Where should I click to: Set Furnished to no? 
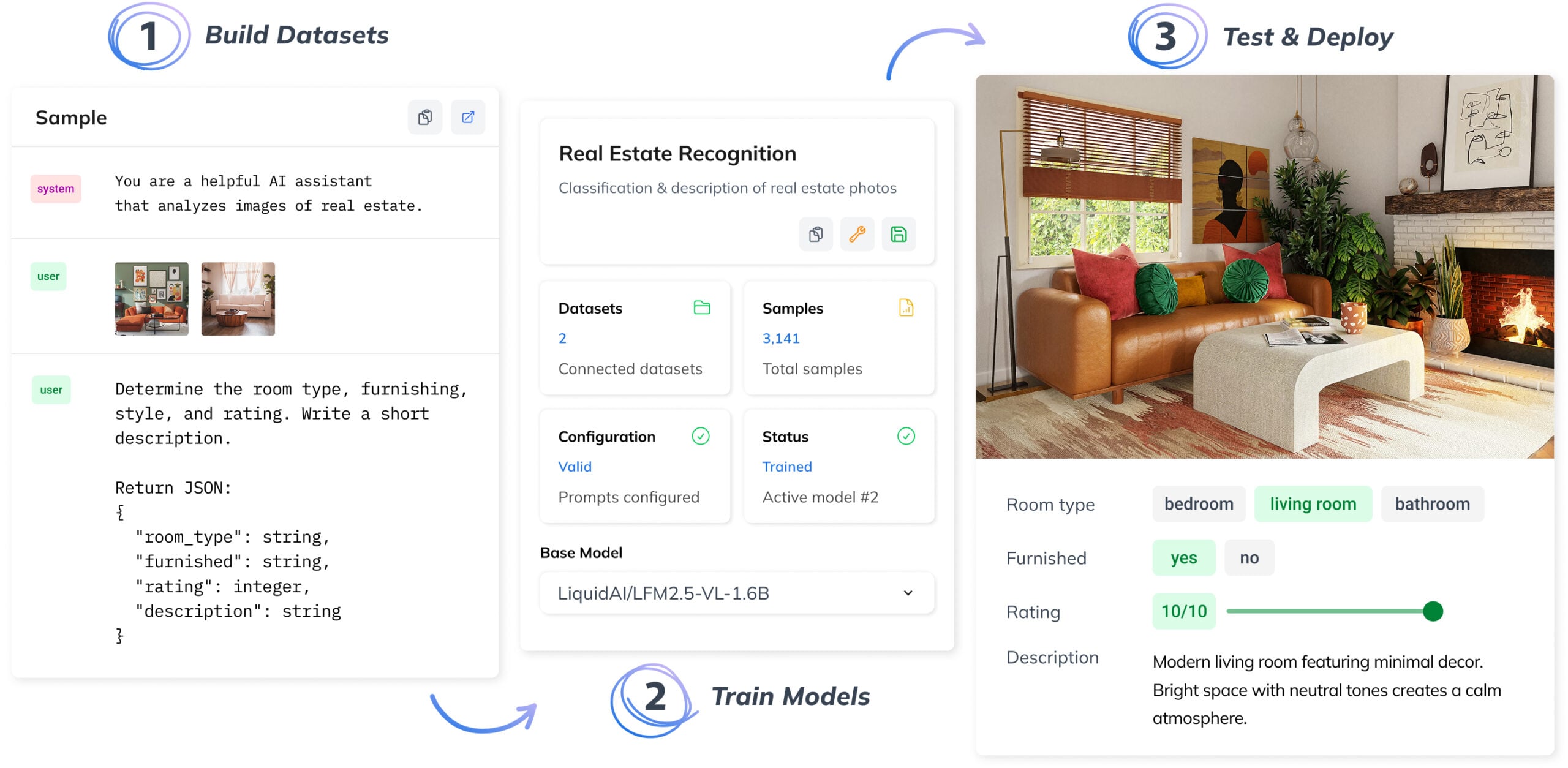coord(1249,557)
